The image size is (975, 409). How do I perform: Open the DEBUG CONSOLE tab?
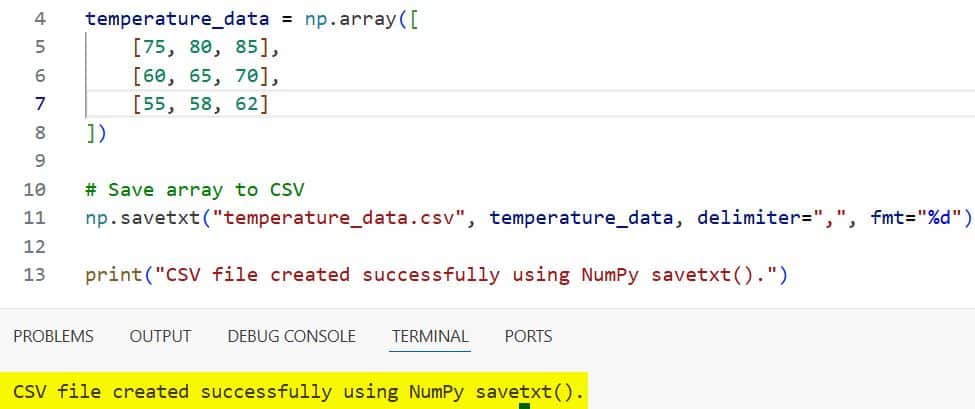pos(291,337)
